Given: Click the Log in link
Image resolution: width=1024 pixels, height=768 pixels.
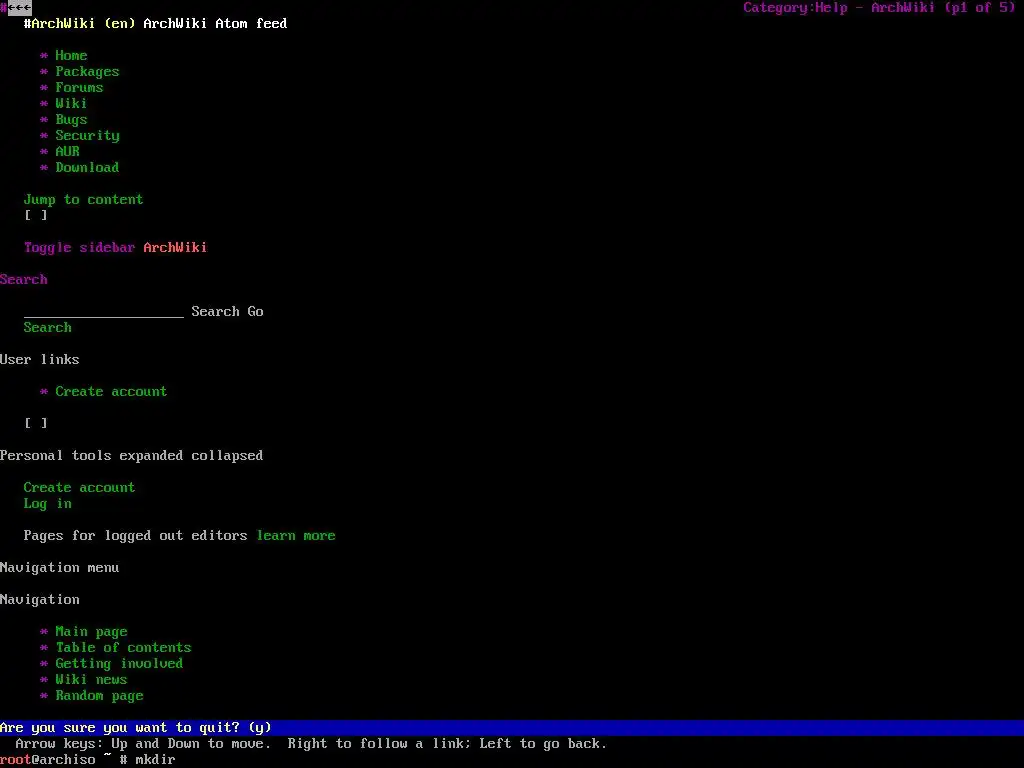Looking at the screenshot, I should (48, 504).
